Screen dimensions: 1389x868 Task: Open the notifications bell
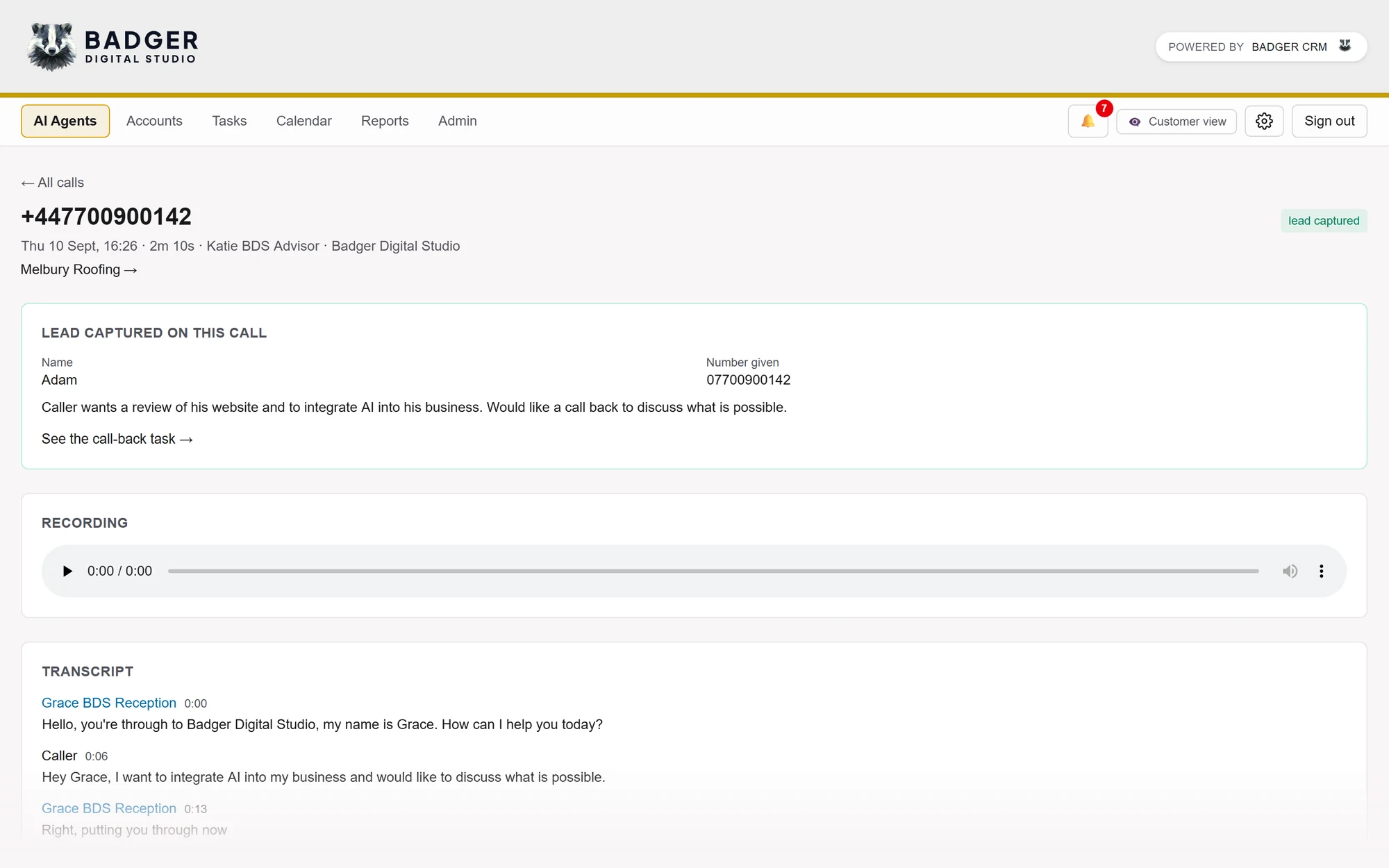point(1088,122)
